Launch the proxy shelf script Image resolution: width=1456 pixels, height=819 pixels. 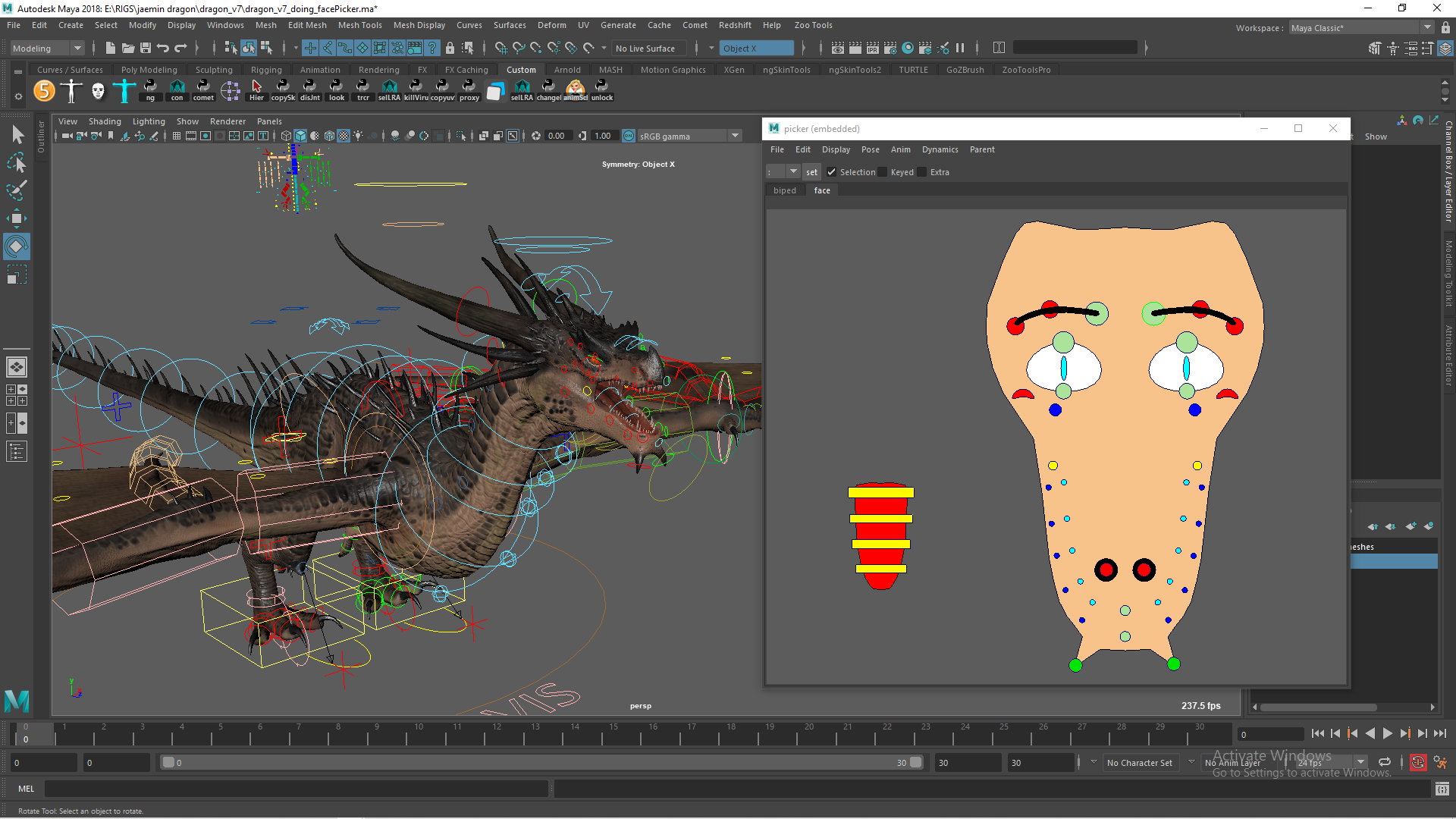pos(469,91)
